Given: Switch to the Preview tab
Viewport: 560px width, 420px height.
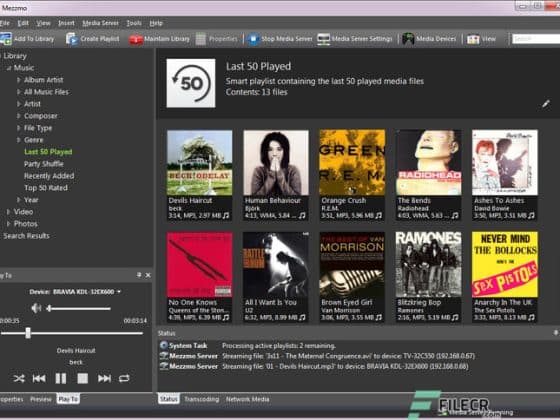Looking at the screenshot, I should (x=41, y=399).
